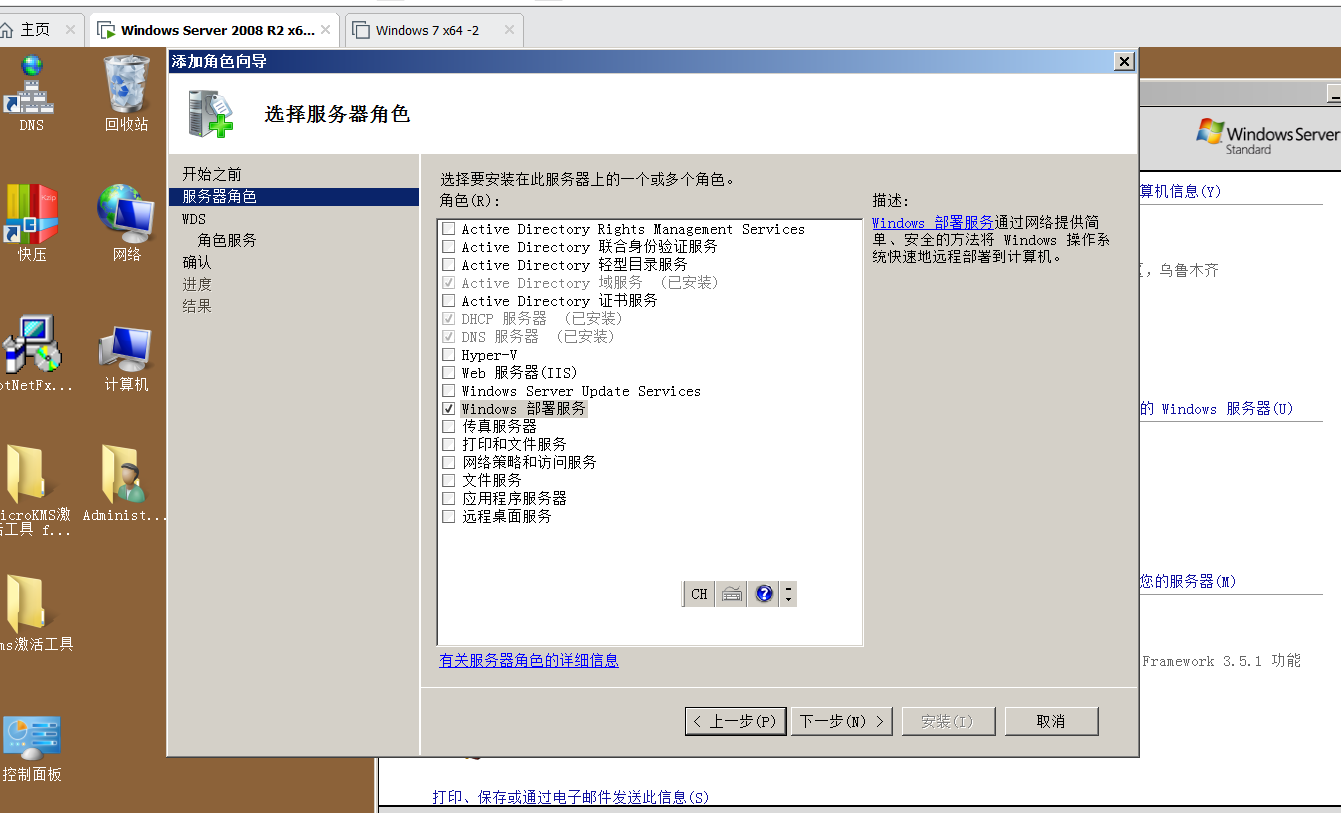
Task: Go to 确认 wizard step
Action: (197, 263)
